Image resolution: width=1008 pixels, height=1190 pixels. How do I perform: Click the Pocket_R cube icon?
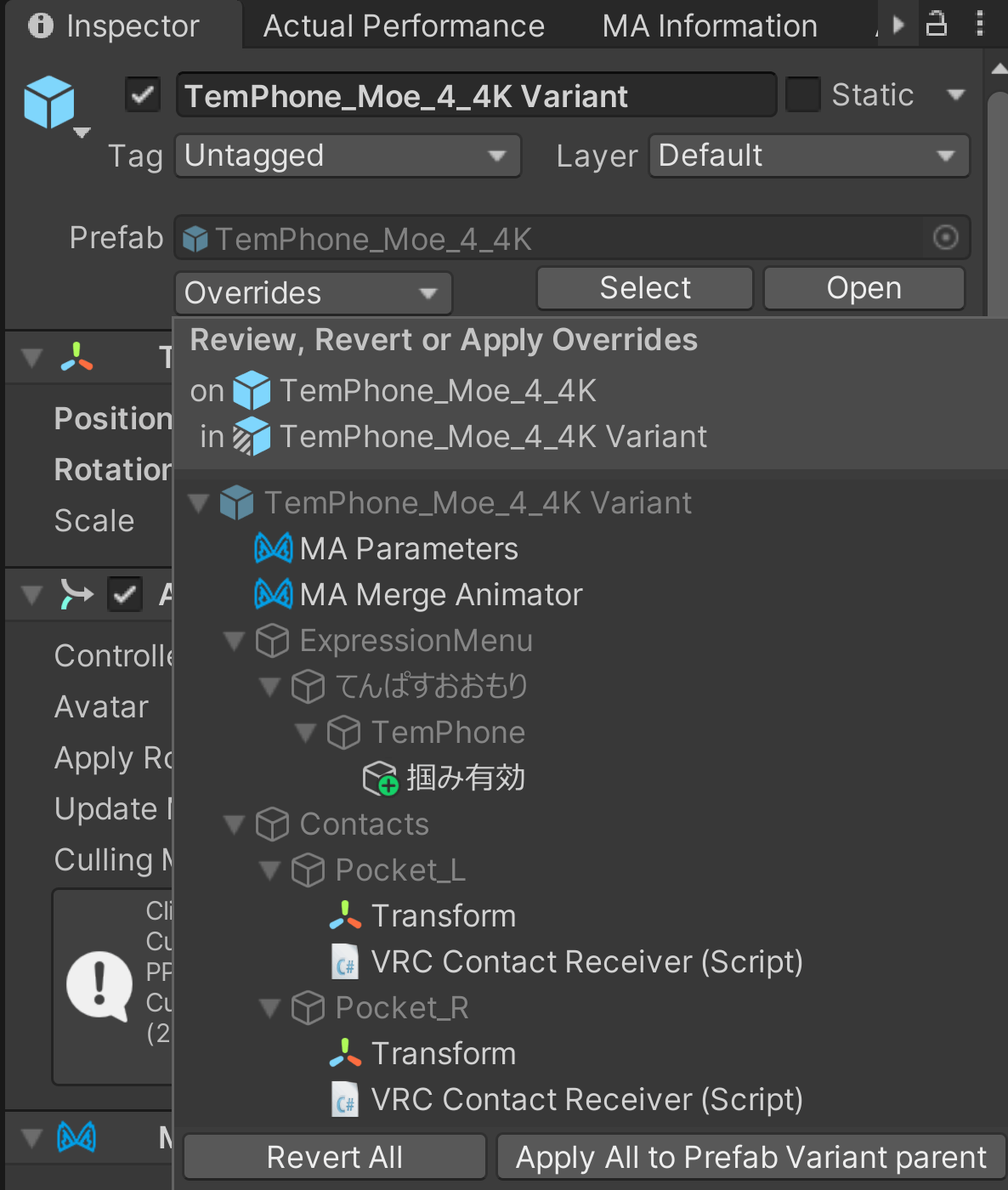(308, 1008)
